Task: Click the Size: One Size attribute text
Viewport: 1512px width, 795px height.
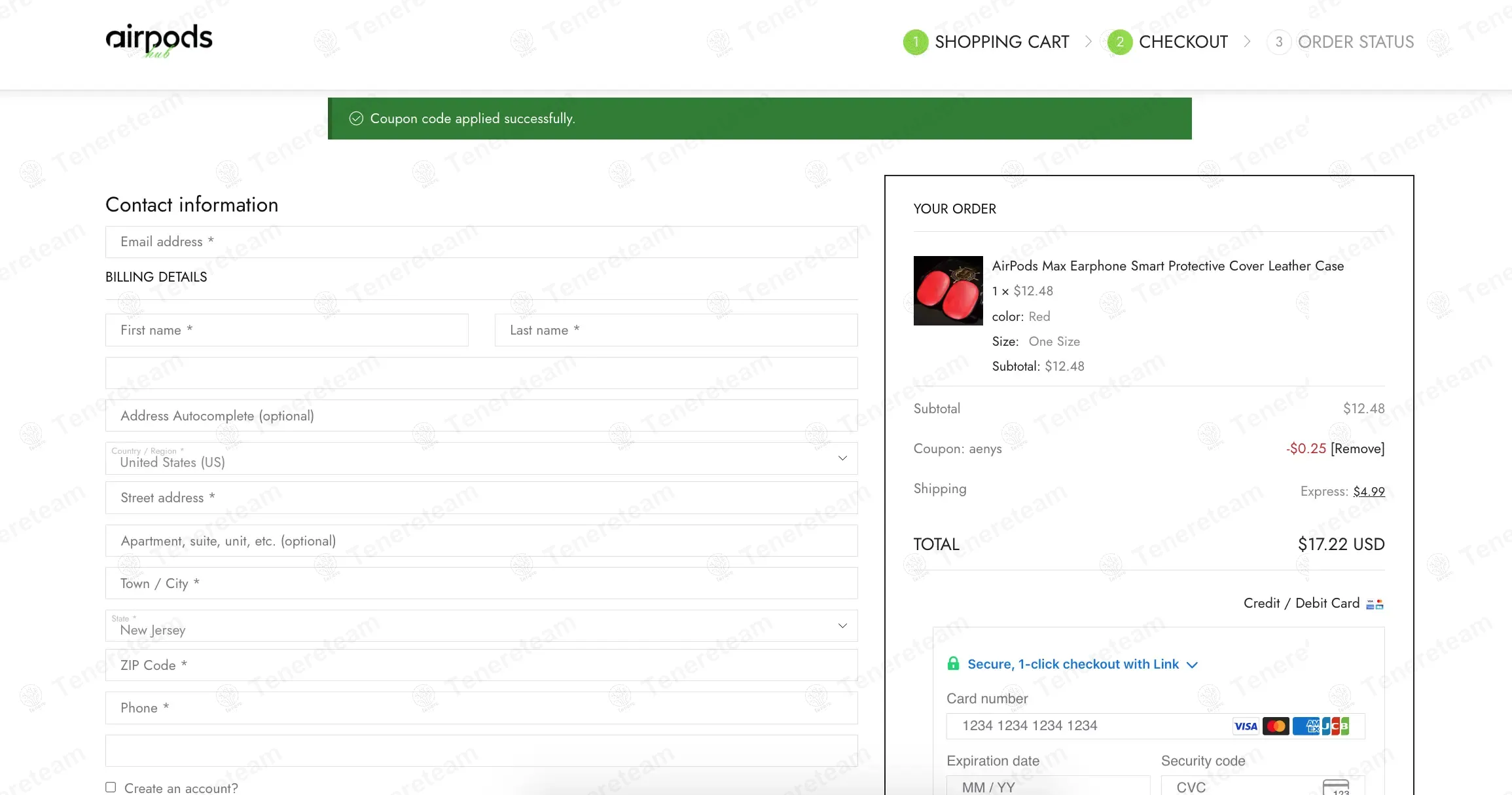Action: 1036,341
